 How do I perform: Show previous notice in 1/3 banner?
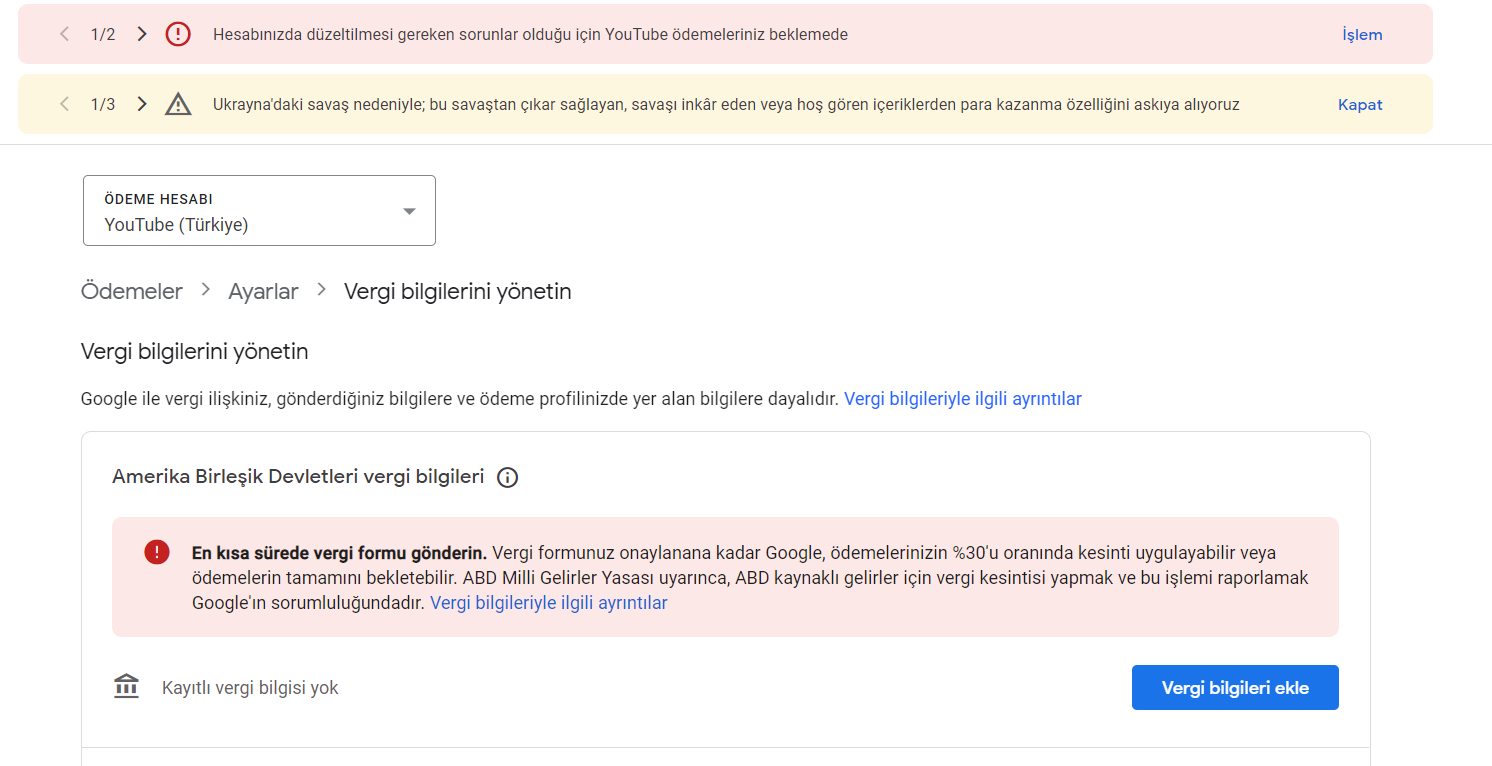tap(65, 104)
